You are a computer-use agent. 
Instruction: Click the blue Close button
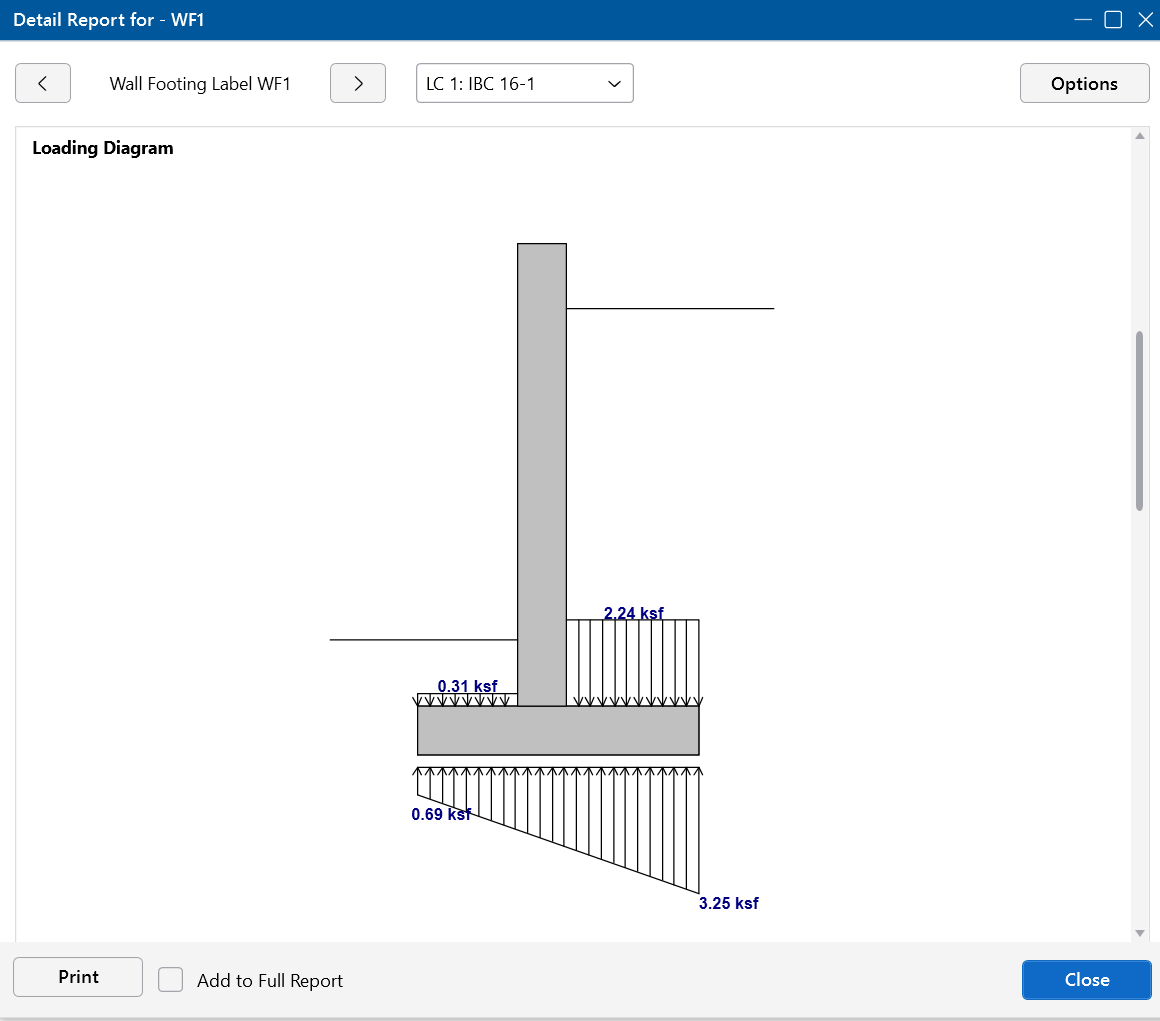[1086, 980]
